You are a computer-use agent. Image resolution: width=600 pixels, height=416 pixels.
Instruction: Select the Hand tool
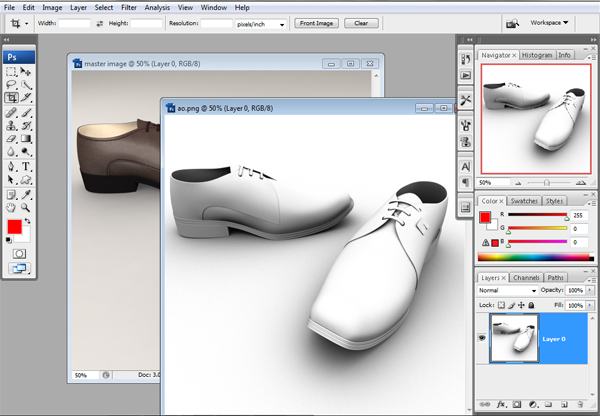pos(11,208)
